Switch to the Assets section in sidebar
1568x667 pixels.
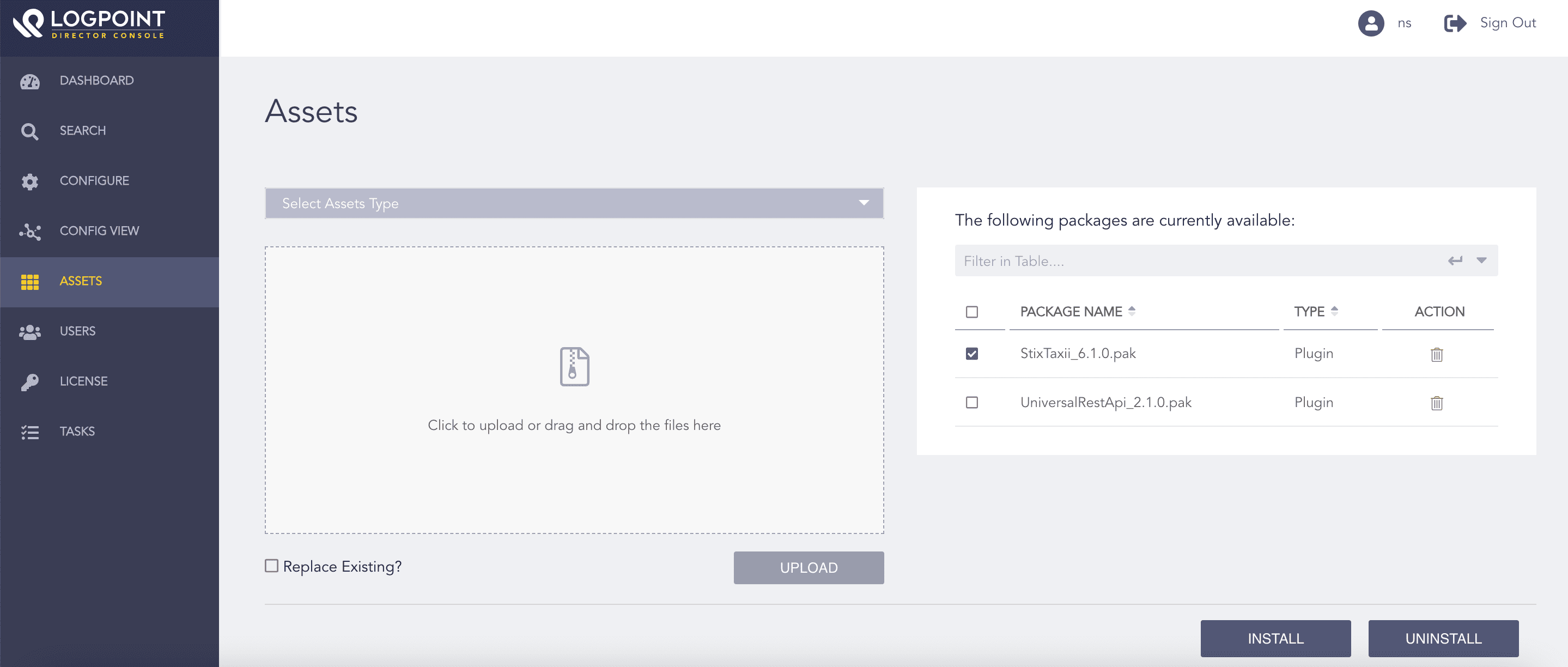[29, 281]
